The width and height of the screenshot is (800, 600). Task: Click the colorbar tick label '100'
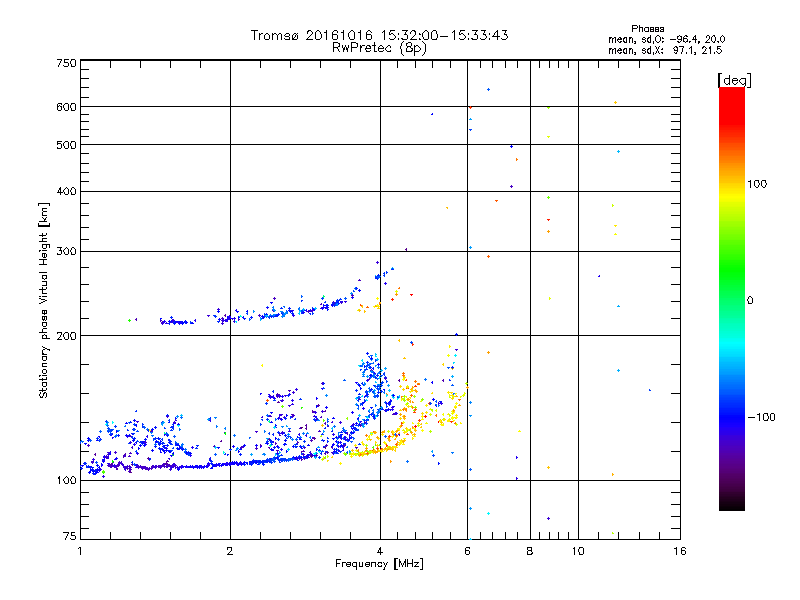pyautogui.click(x=757, y=184)
